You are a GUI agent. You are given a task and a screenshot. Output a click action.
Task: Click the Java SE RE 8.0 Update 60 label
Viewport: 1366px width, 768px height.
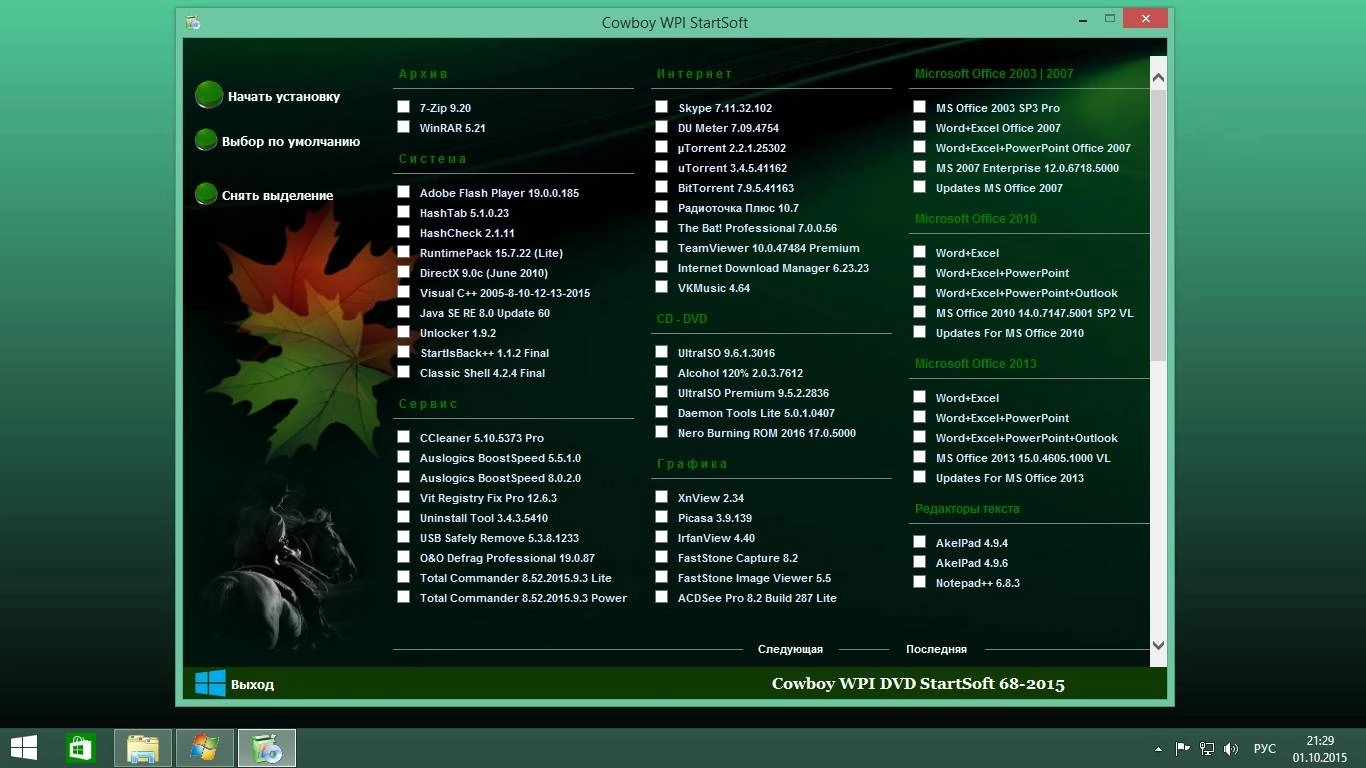tap(485, 313)
